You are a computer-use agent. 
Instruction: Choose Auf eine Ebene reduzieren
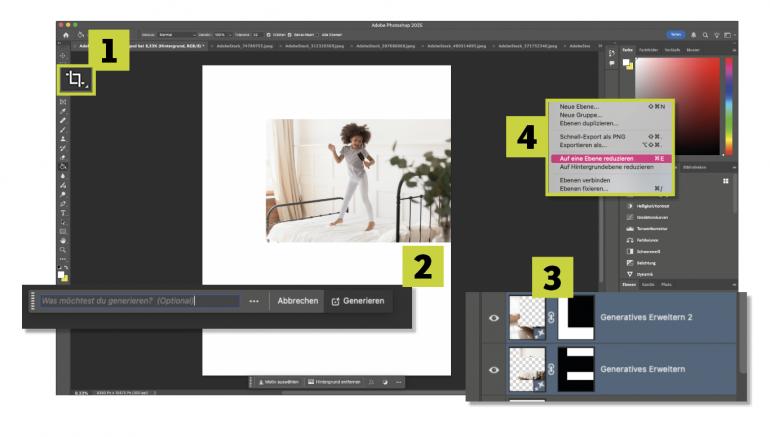[x=611, y=159]
